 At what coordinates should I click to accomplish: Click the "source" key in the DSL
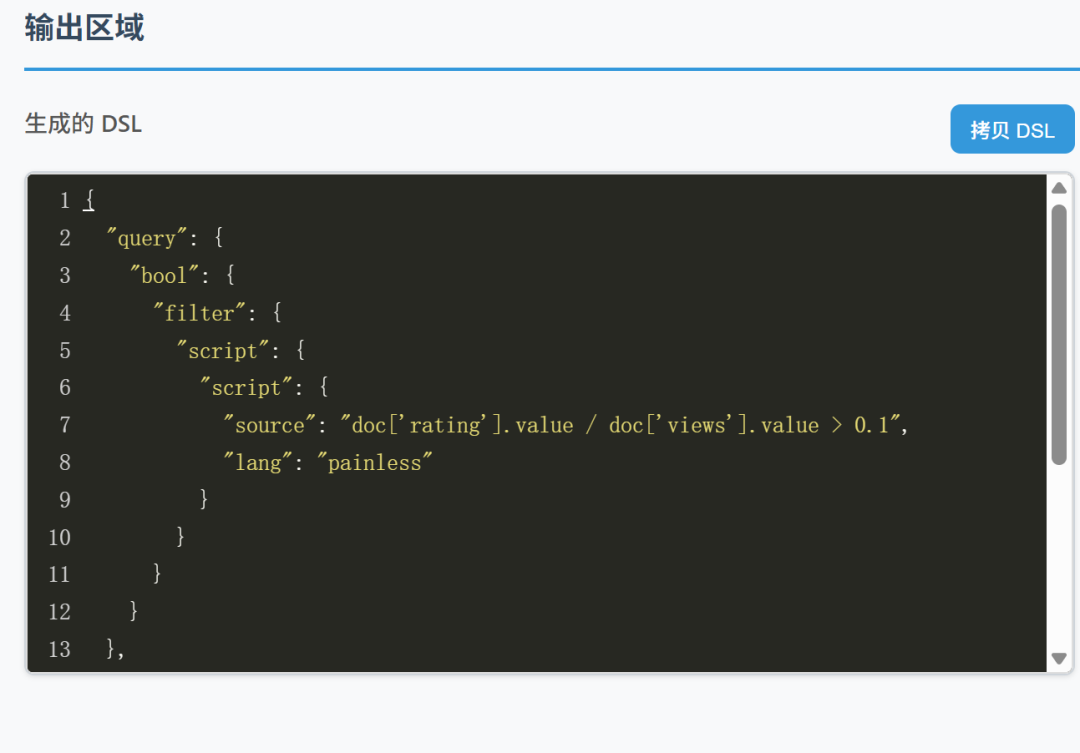pos(269,425)
